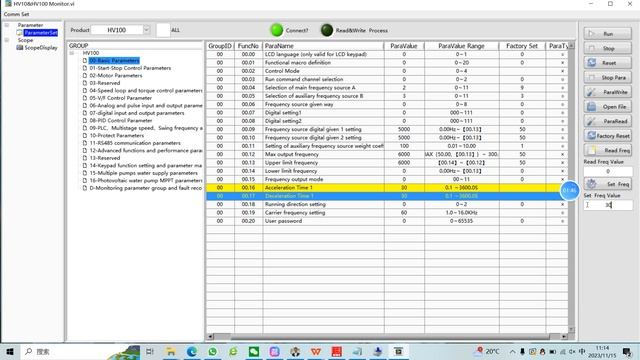Open WPS Office from the taskbar
Viewport: 640px width, 360px height.
pos(316,351)
